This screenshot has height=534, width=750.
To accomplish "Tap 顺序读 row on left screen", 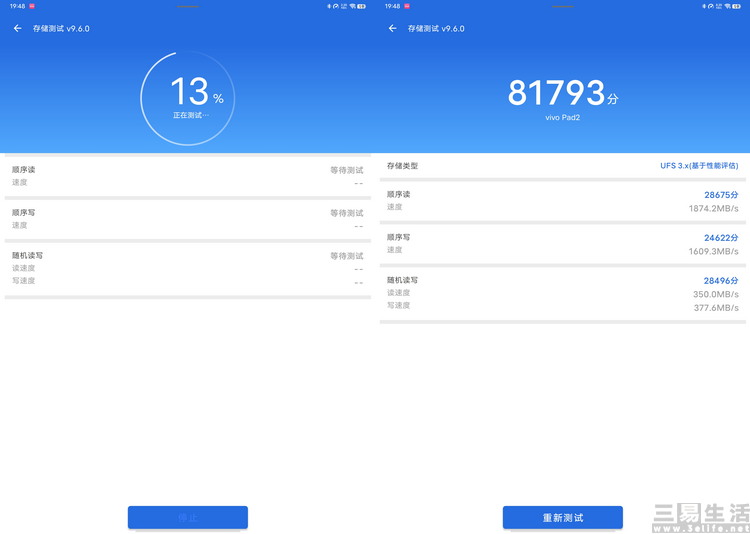I will click(x=188, y=176).
